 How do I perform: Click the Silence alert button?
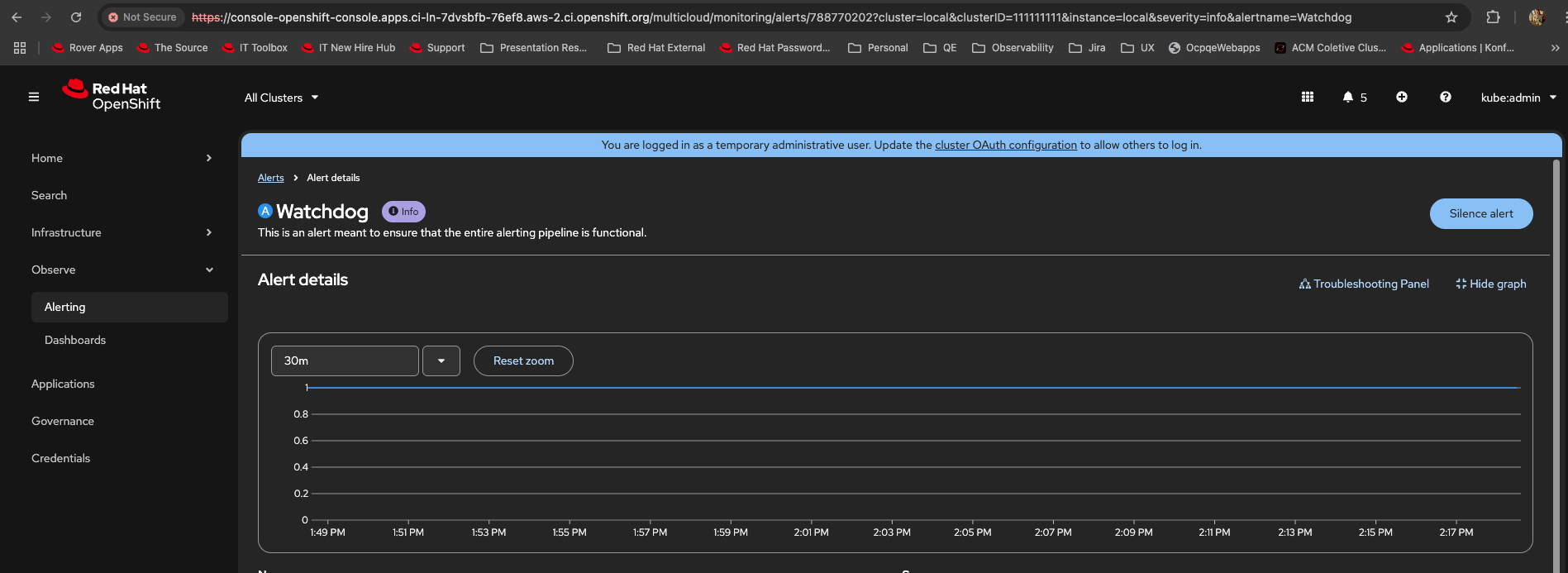(1480, 213)
